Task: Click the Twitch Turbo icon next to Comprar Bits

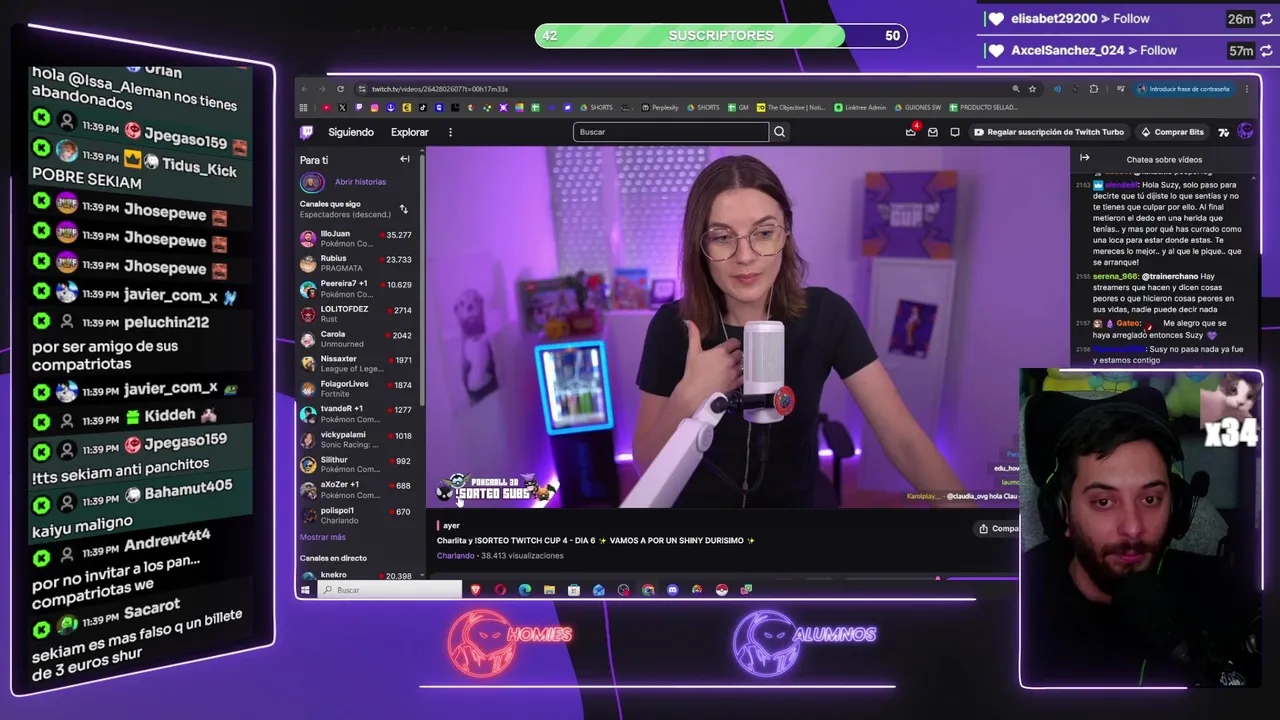Action: (x=1223, y=132)
